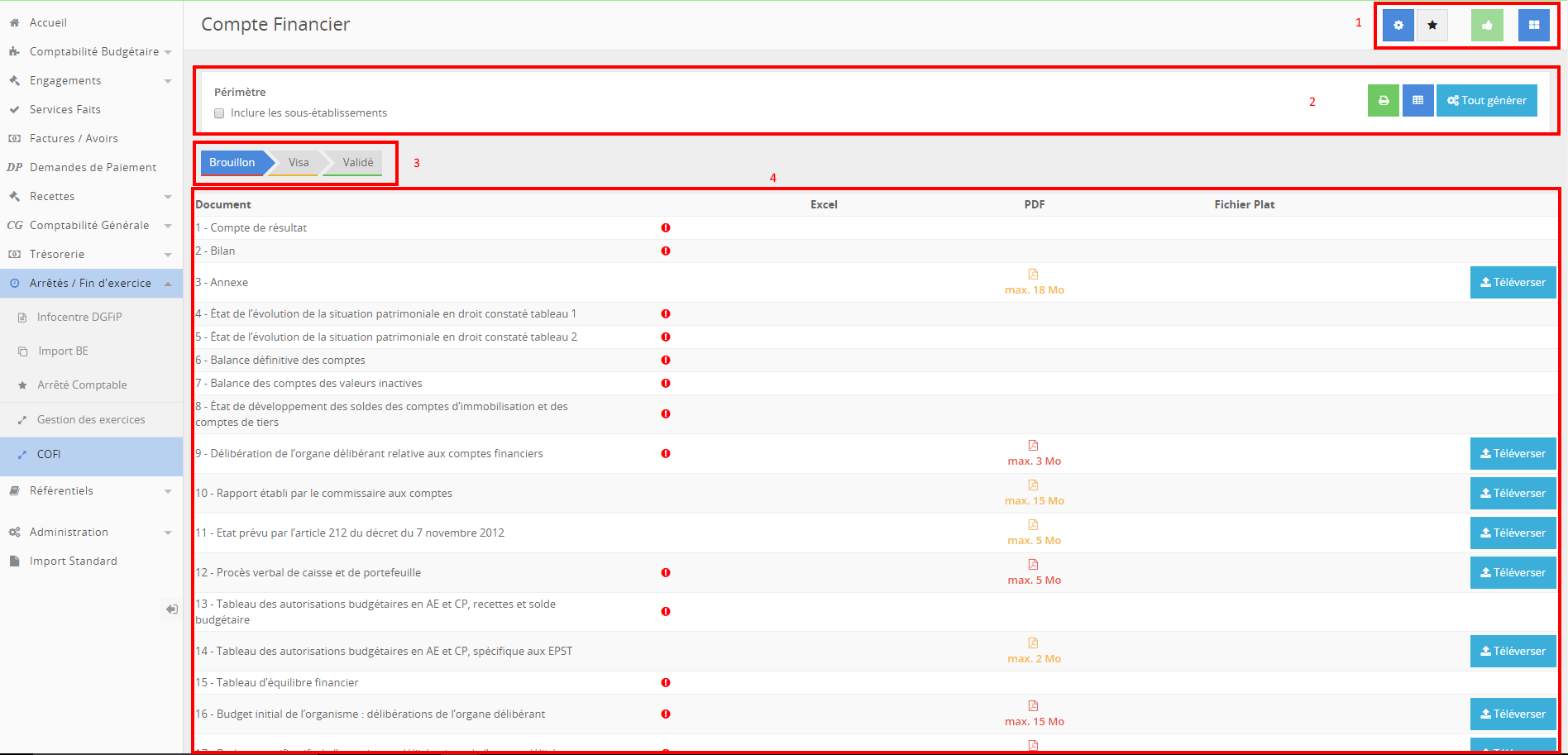This screenshot has width=1568, height=755.
Task: Click Téléverser for Annexe document
Action: click(x=1513, y=282)
